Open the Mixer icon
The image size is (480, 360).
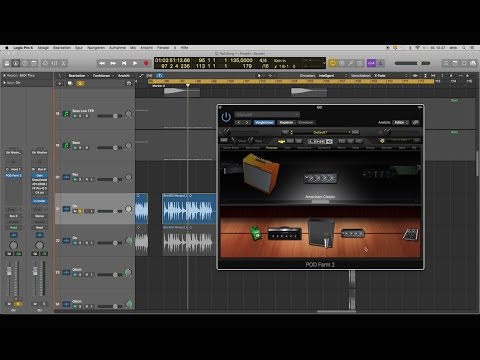[54, 63]
